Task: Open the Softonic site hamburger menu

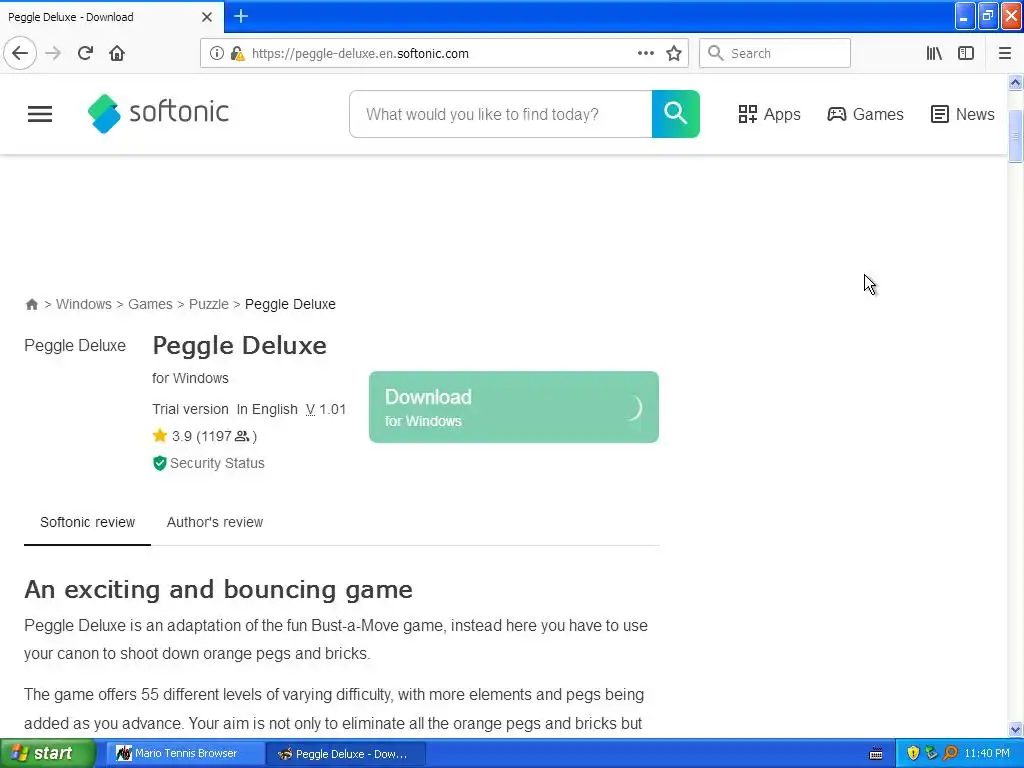Action: click(40, 114)
